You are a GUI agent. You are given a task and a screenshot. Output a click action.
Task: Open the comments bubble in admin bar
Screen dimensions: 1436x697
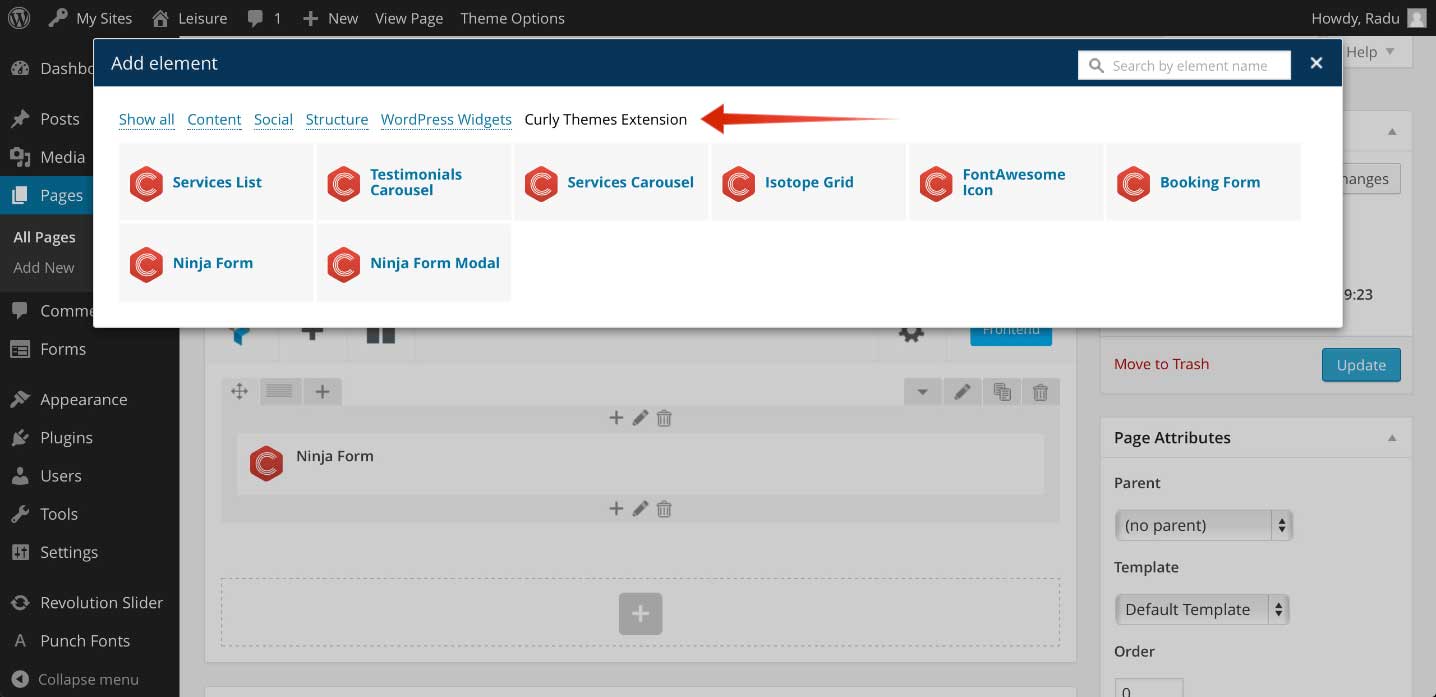coord(263,18)
